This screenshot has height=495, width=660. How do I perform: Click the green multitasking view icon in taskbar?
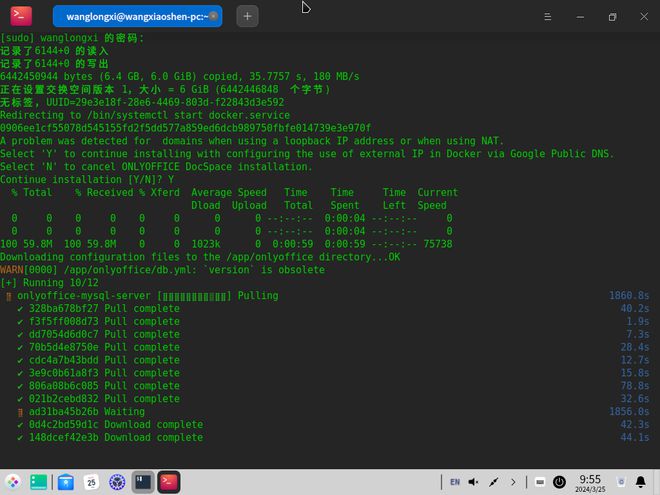click(x=39, y=482)
